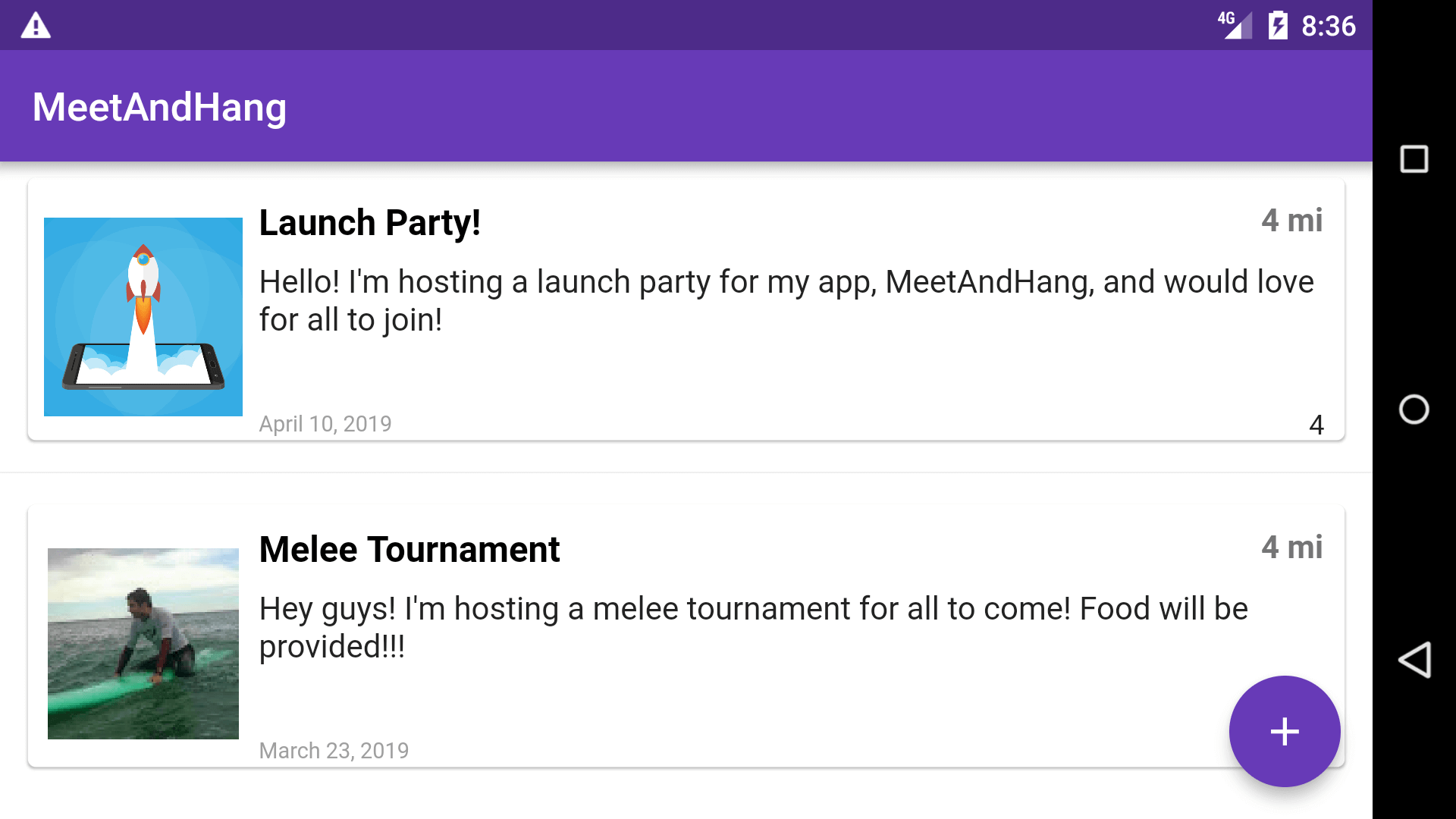Tap the Android back navigation triangle

click(1414, 659)
